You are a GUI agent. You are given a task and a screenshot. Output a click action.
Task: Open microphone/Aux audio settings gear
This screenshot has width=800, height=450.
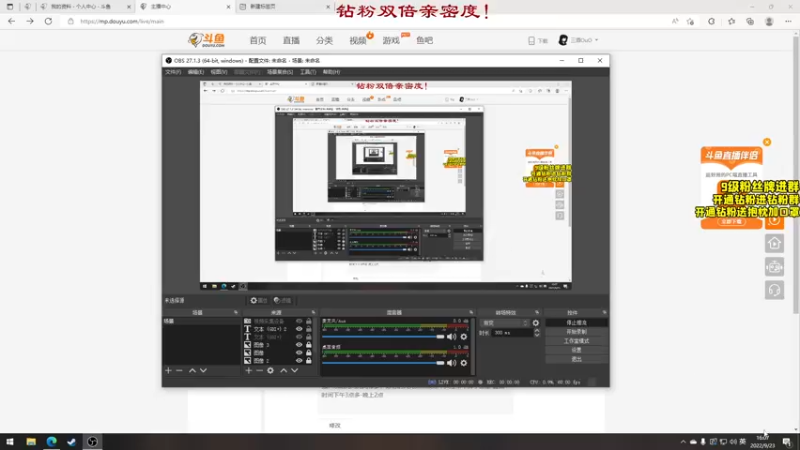point(464,337)
